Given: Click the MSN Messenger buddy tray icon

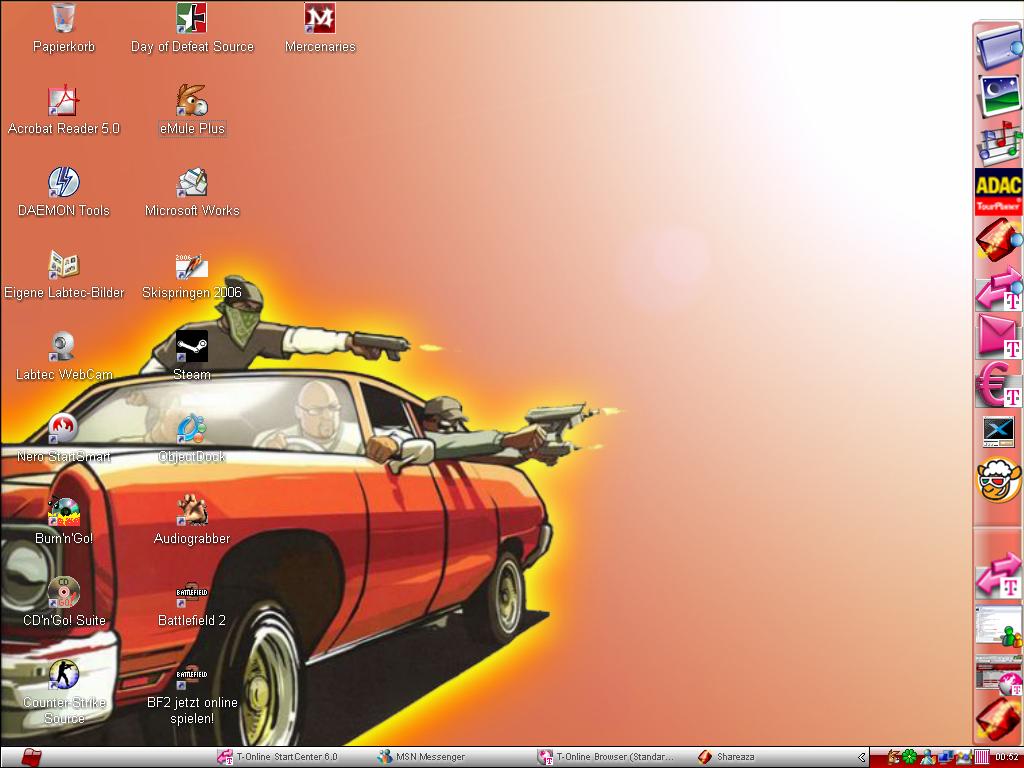Looking at the screenshot, I should pos(927,758).
